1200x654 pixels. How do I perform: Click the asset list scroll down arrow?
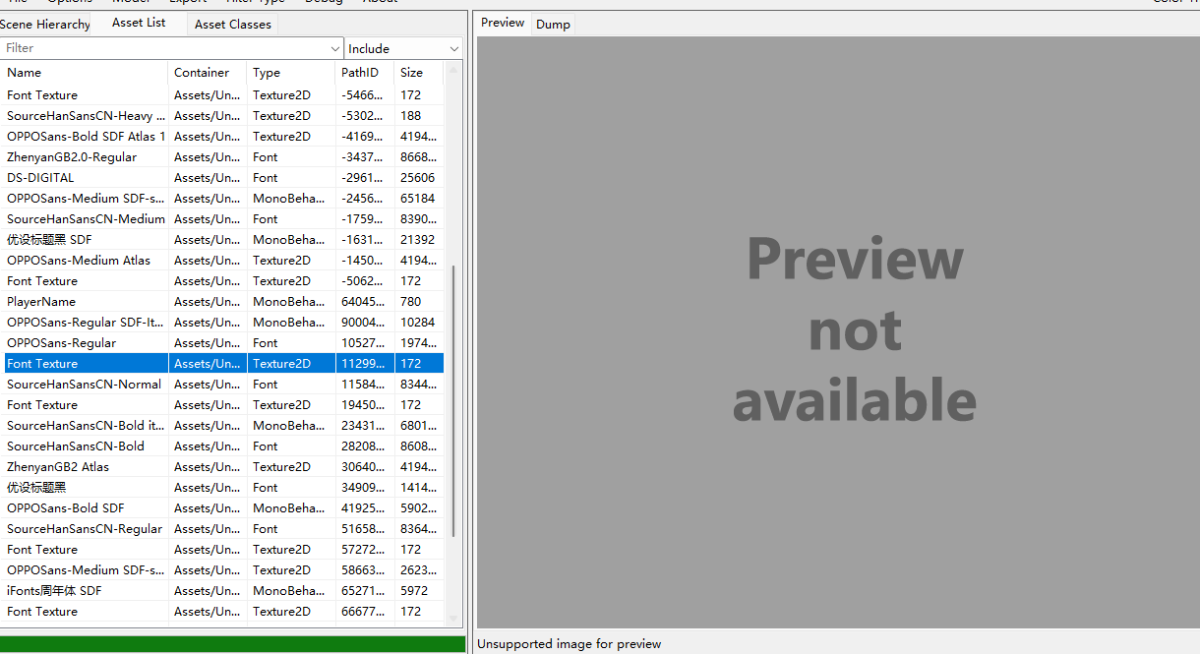click(455, 618)
